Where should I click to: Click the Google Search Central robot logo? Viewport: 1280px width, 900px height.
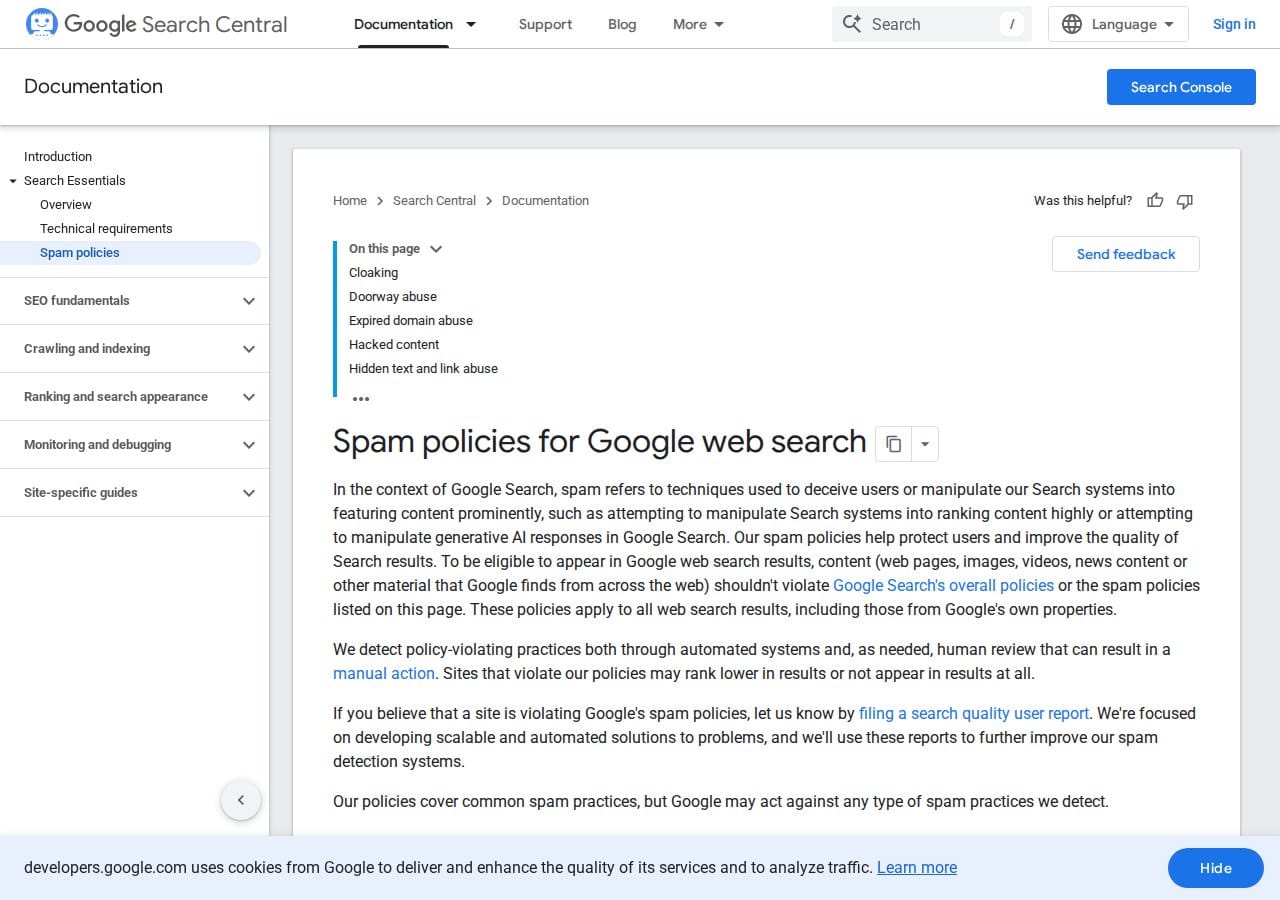point(41,24)
